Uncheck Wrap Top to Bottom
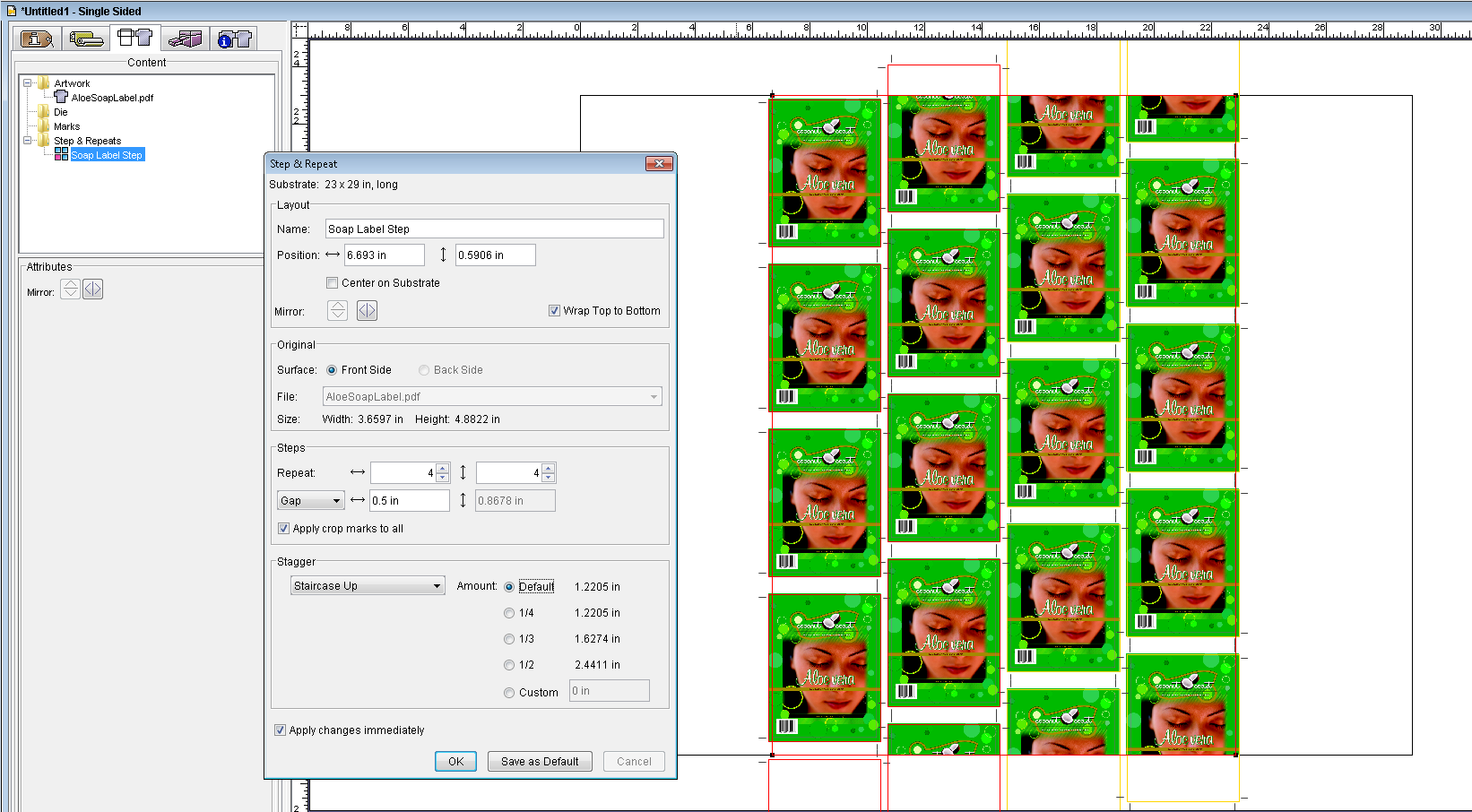This screenshot has width=1472, height=812. 554,311
